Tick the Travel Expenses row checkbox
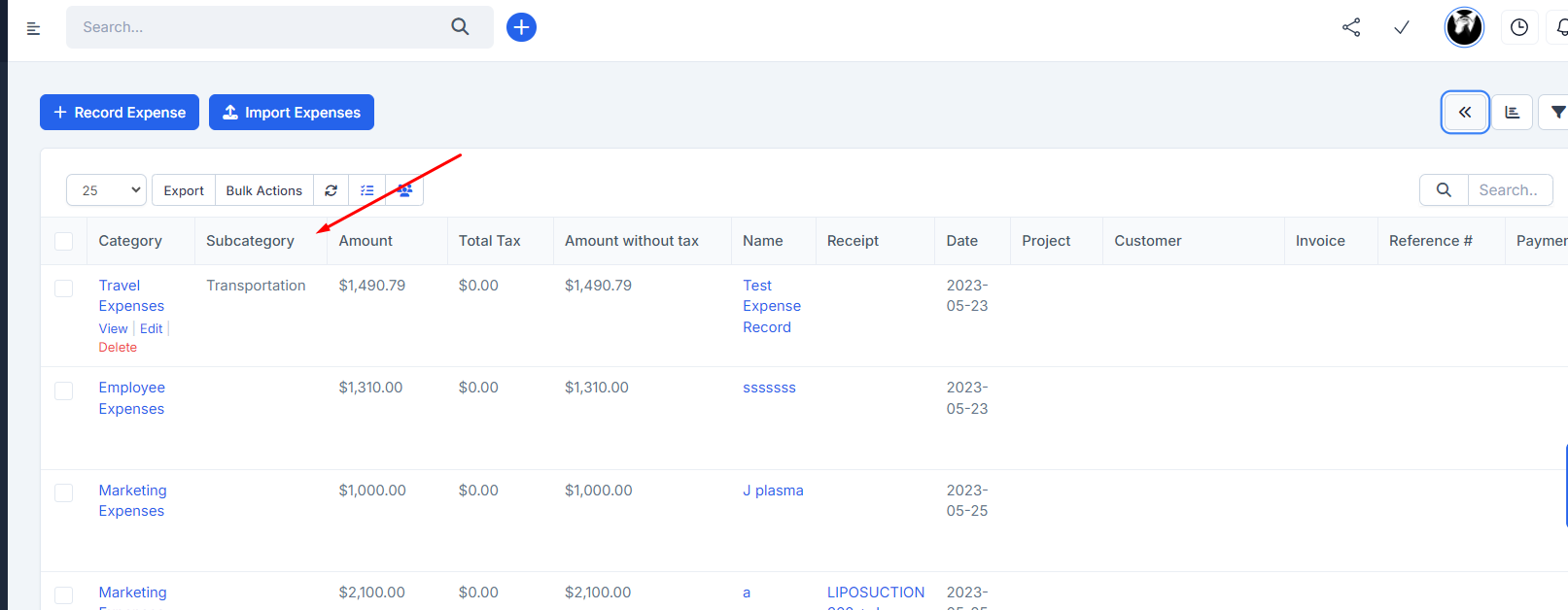 click(64, 288)
